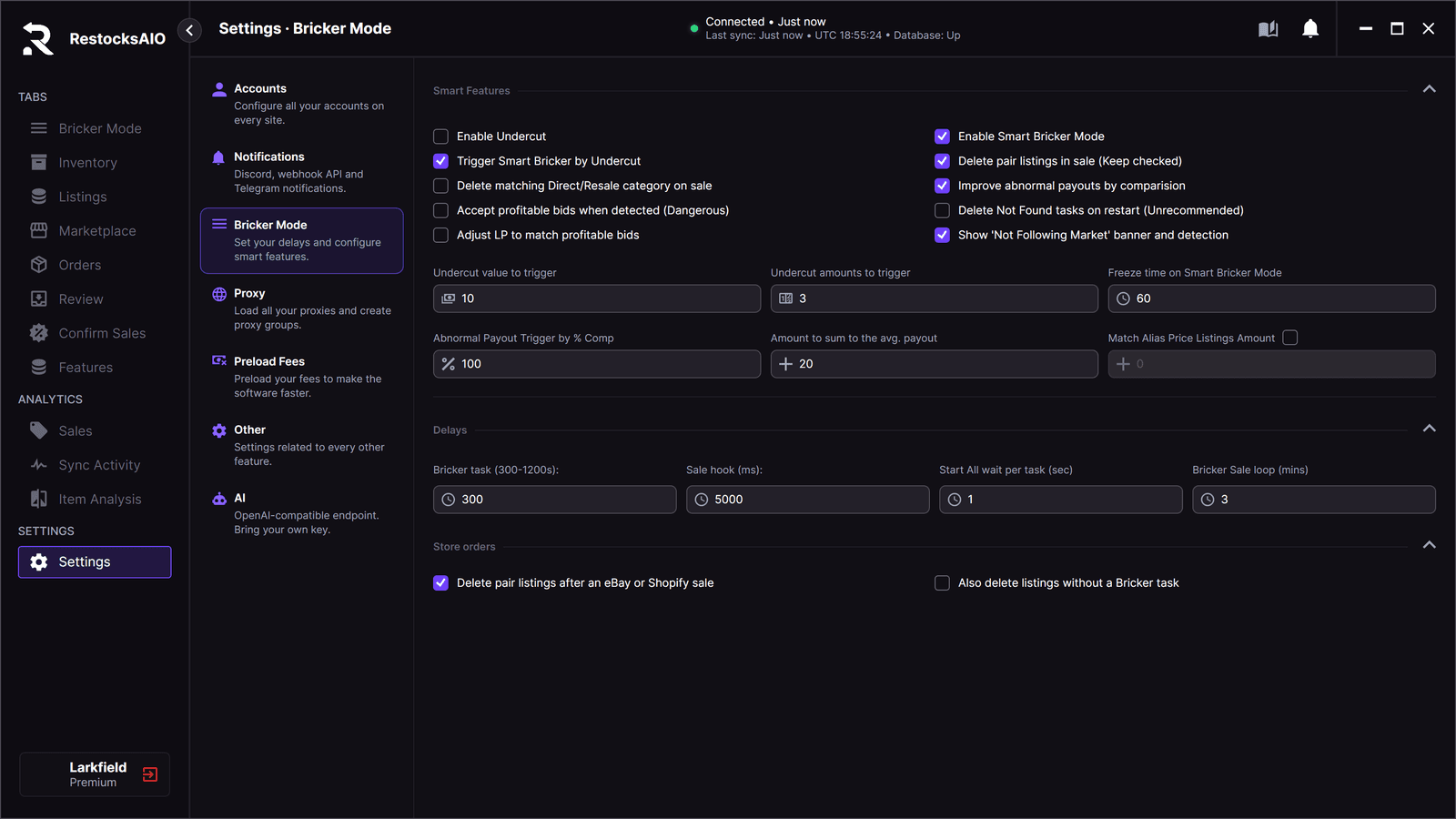Open the AI settings category
This screenshot has width=1456, height=819.
301,513
